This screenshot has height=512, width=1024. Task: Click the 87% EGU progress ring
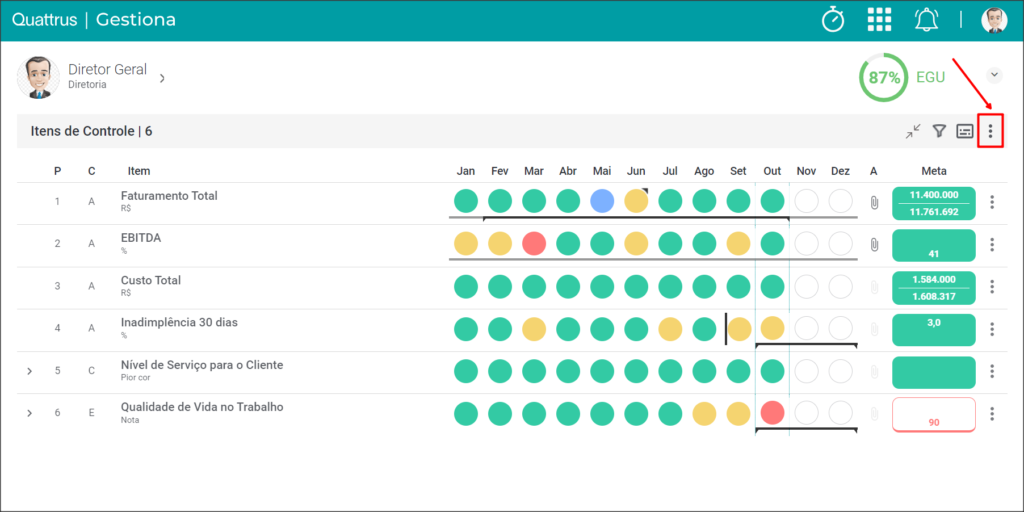coord(884,78)
